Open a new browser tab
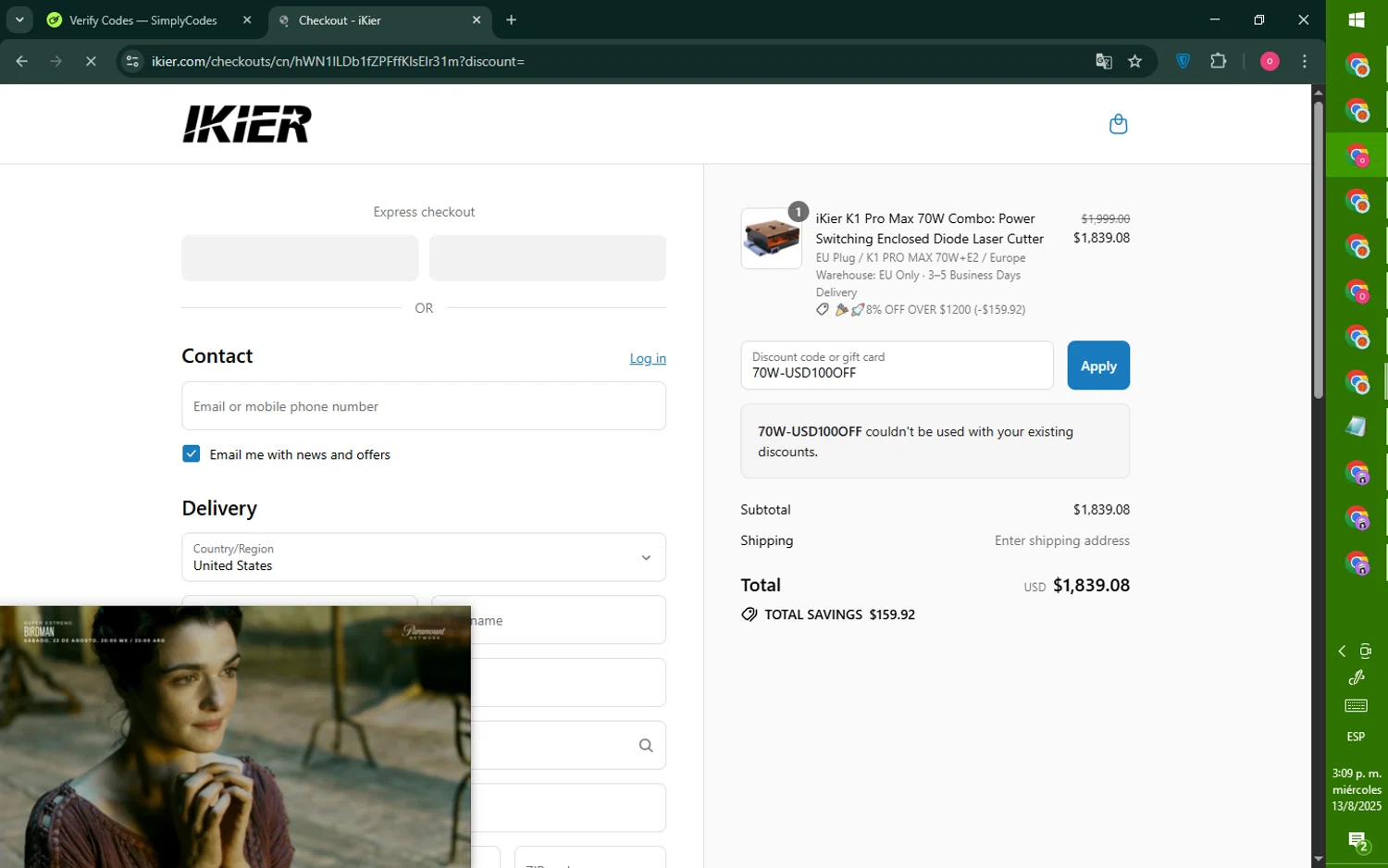1388x868 pixels. [511, 20]
